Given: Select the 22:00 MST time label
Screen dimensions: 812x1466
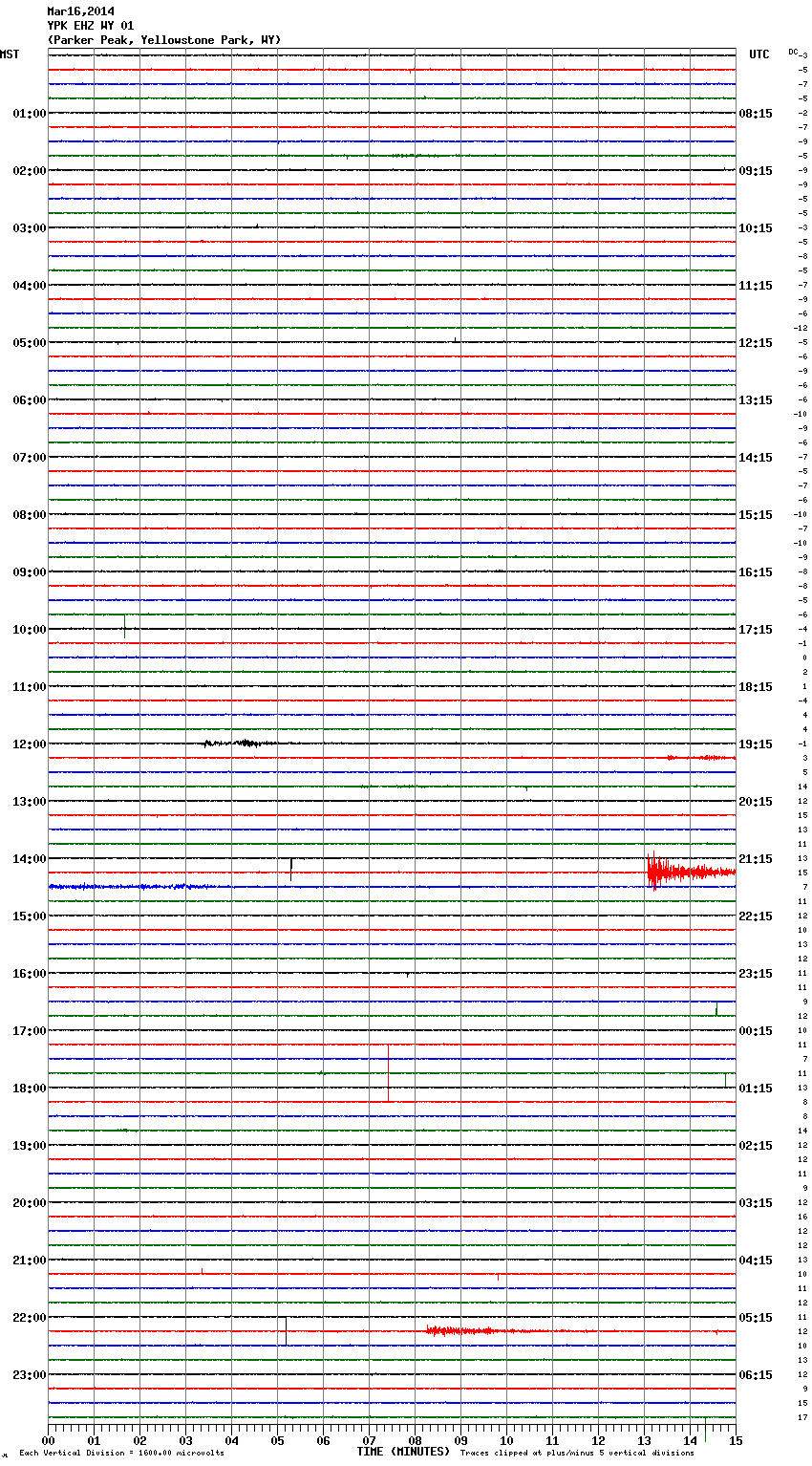Looking at the screenshot, I should tap(29, 1318).
